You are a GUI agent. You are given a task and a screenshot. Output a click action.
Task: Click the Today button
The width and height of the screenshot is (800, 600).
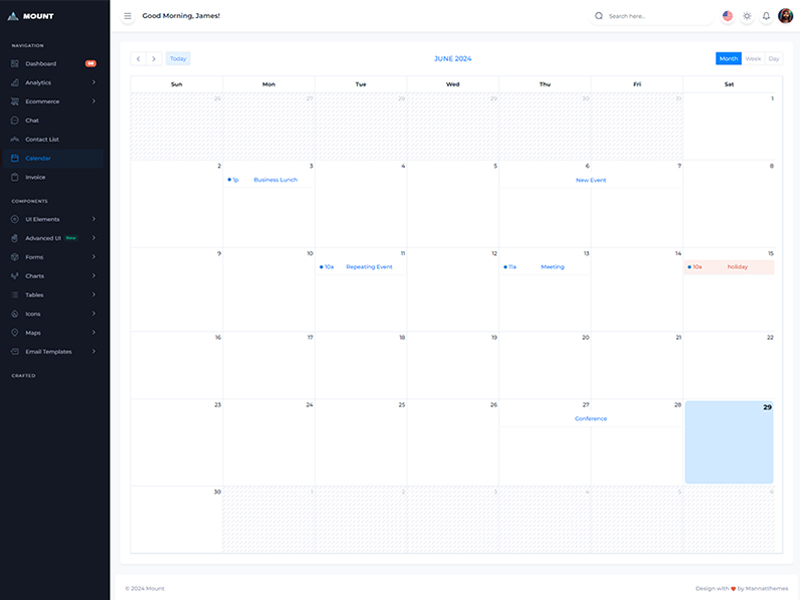(x=178, y=59)
